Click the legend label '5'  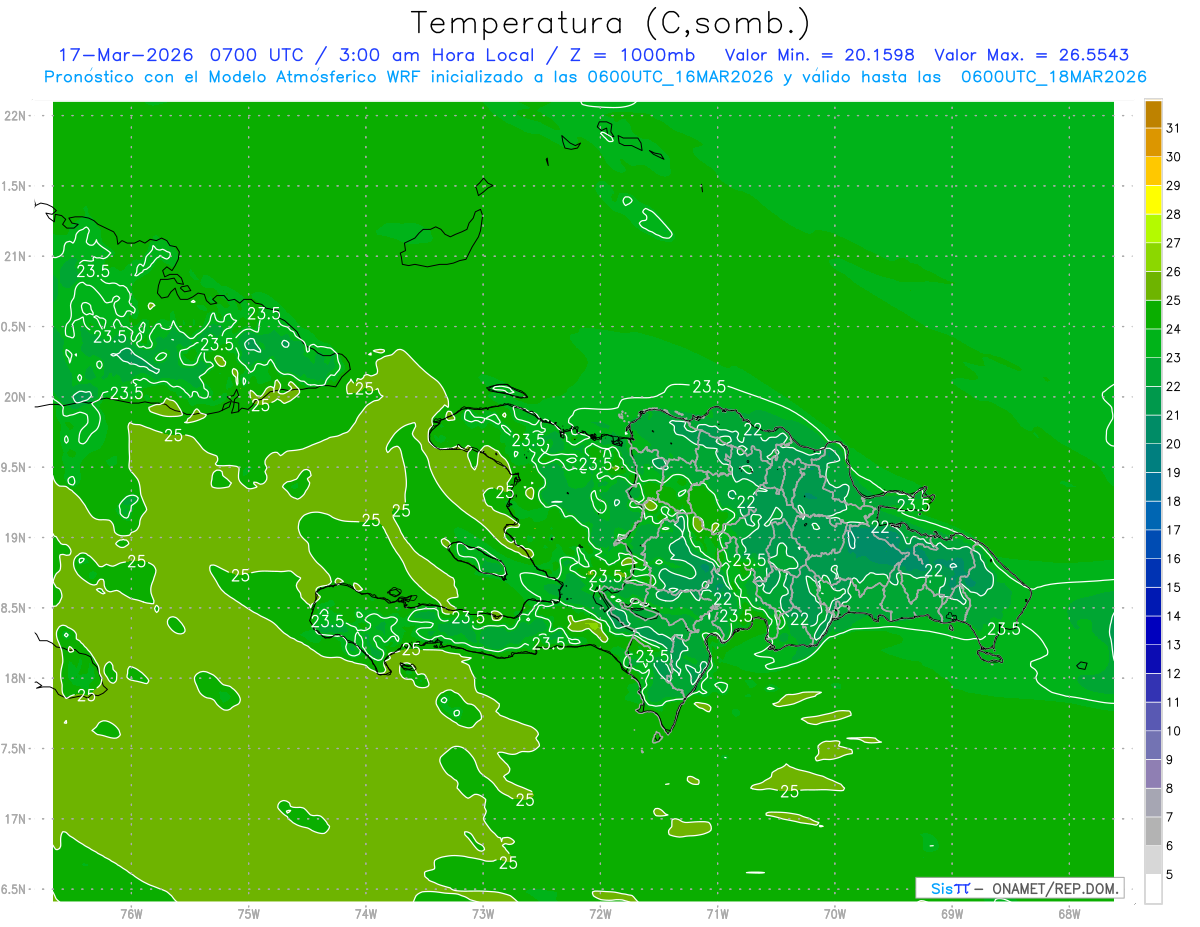pyautogui.click(x=1171, y=874)
